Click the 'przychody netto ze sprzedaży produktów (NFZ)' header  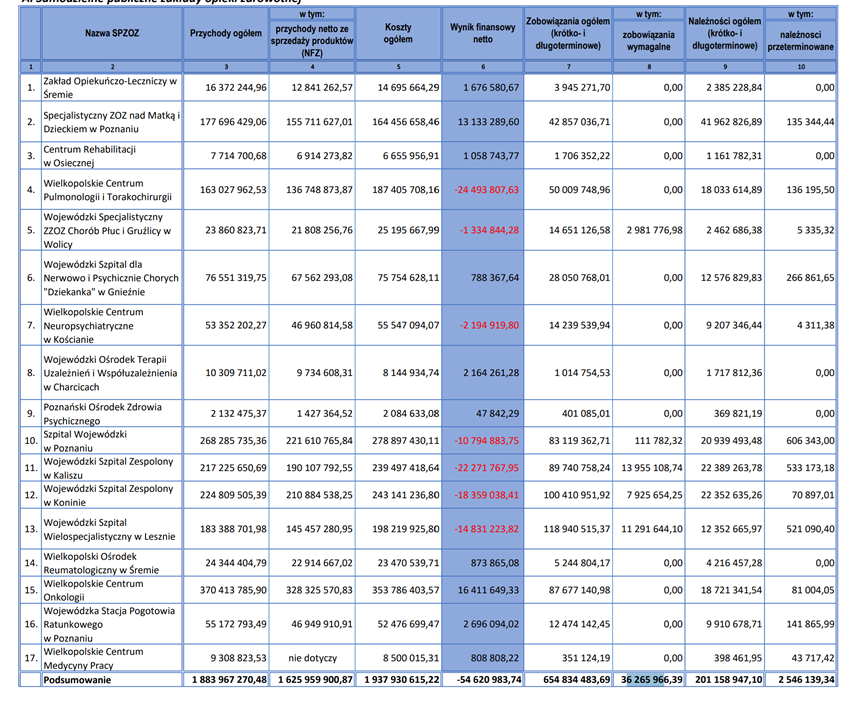(x=312, y=40)
